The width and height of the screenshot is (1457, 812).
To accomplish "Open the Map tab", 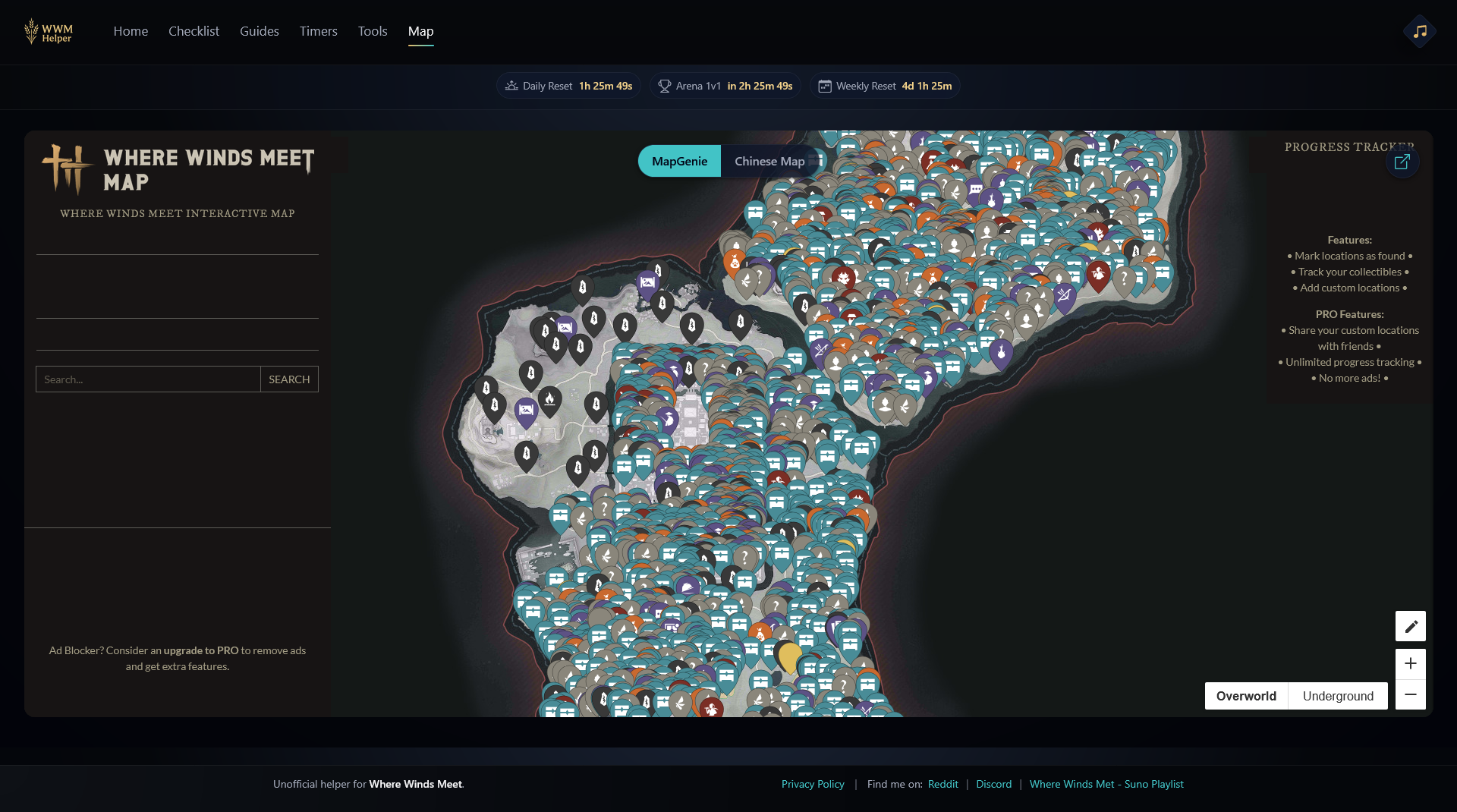I will point(421,31).
